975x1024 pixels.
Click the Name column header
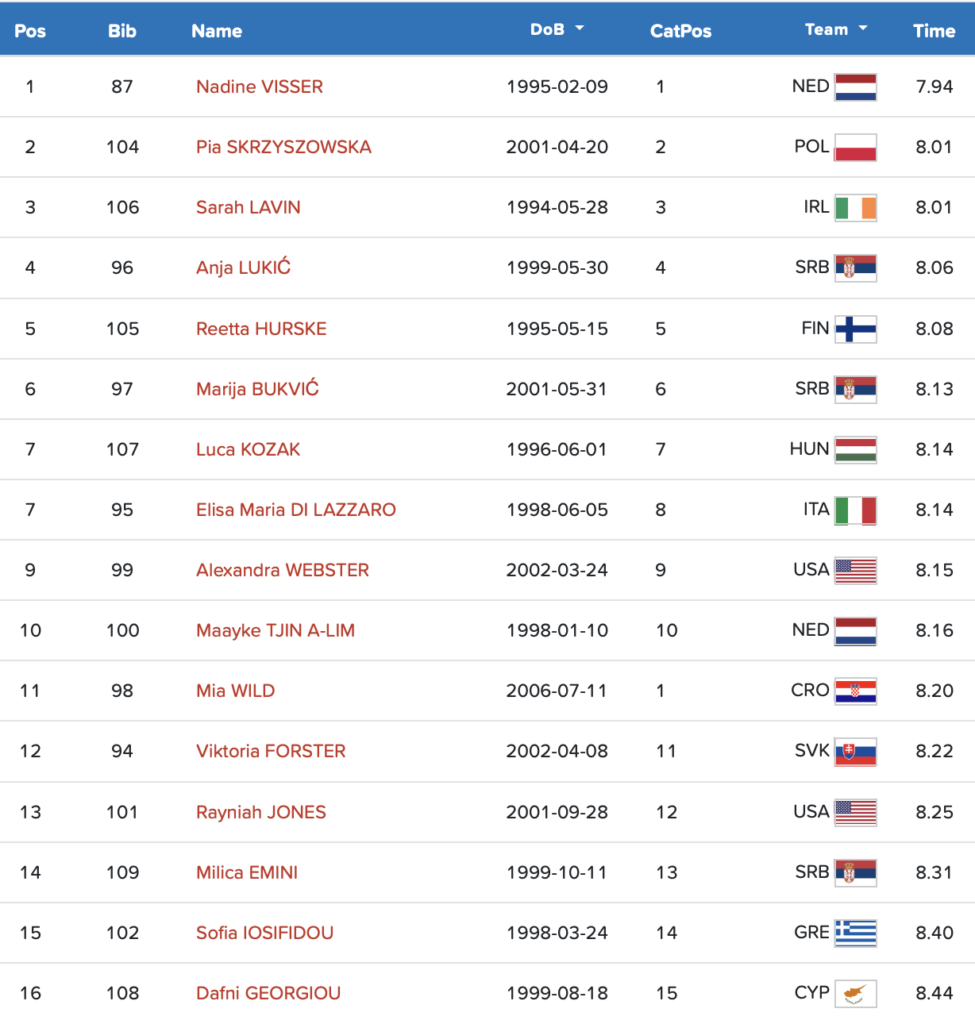click(217, 31)
